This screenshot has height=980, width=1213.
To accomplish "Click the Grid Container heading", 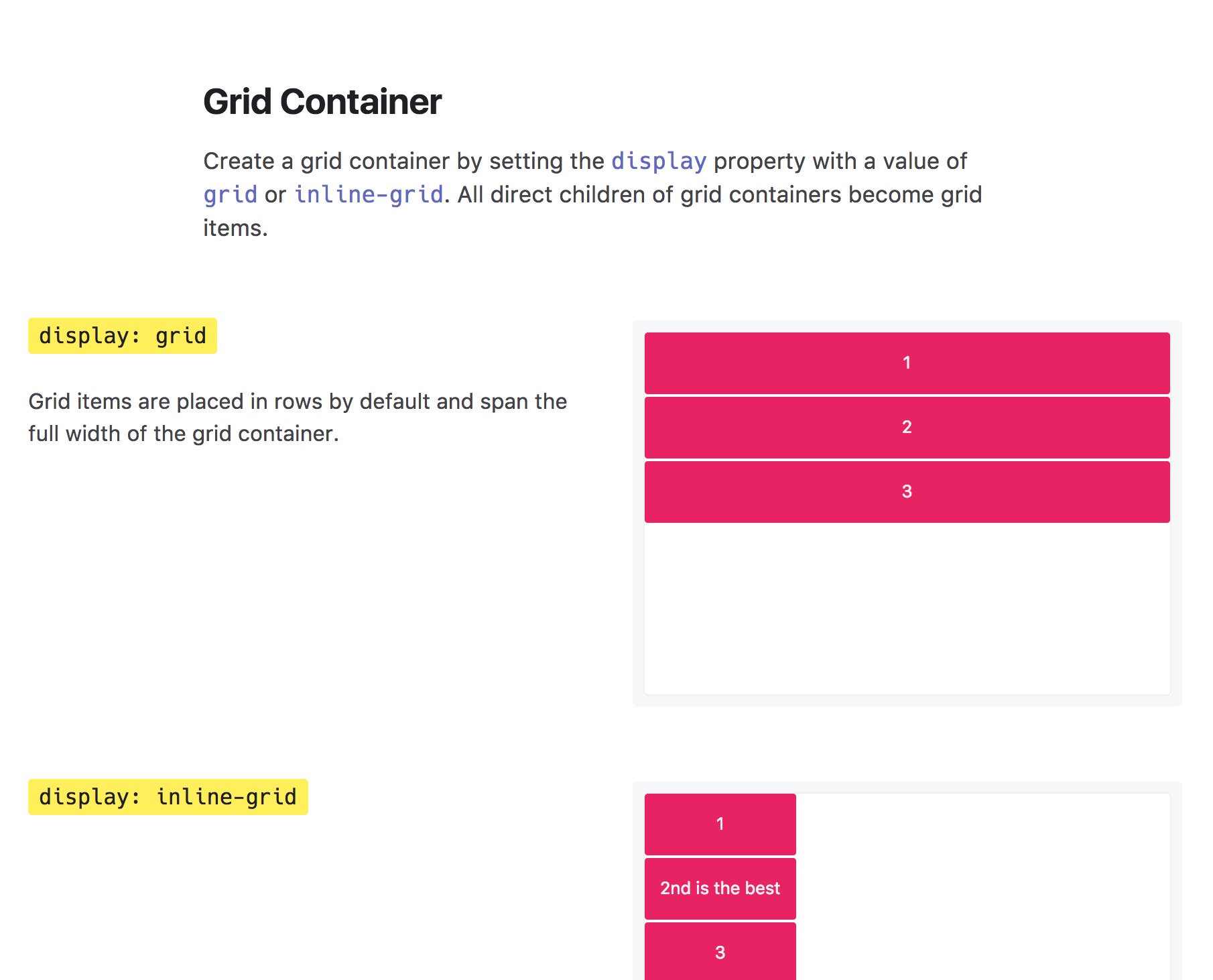I will (322, 102).
